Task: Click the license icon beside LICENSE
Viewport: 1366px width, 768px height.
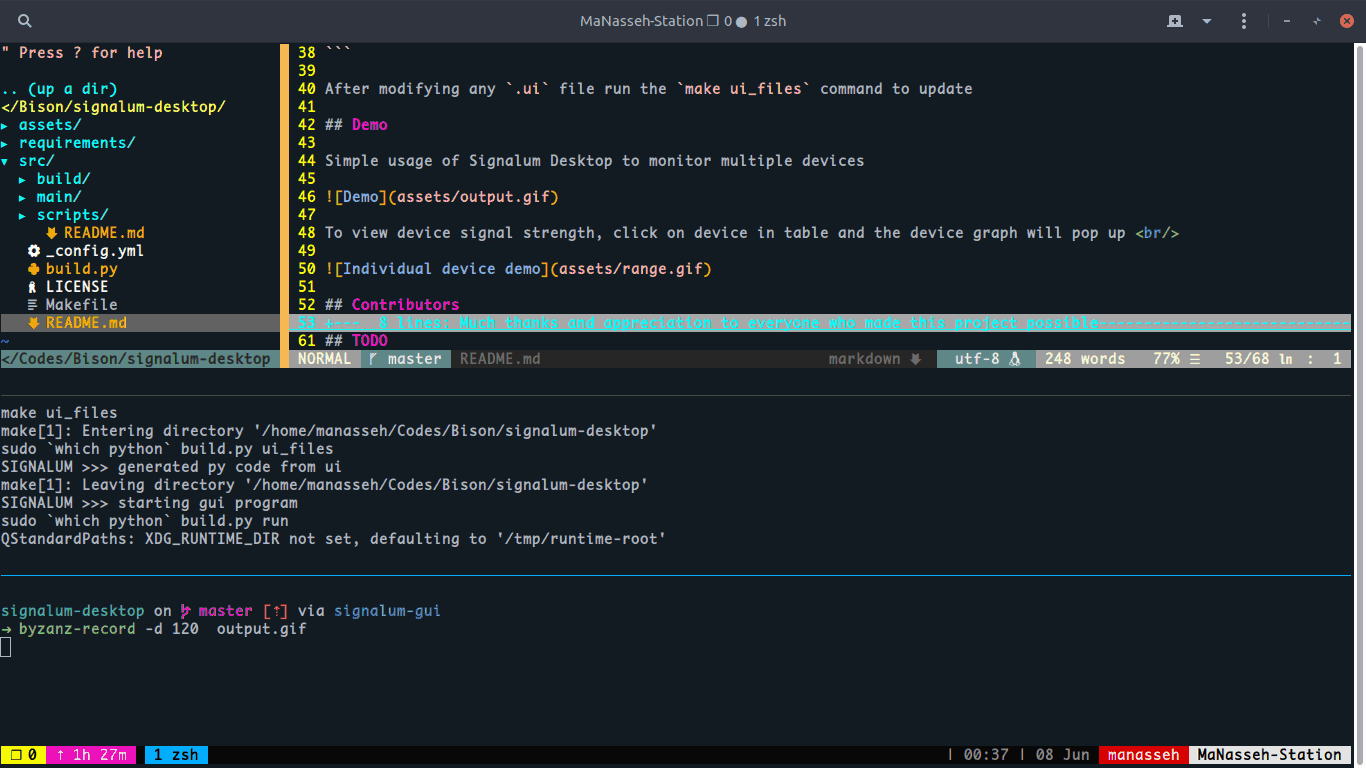Action: [34, 287]
